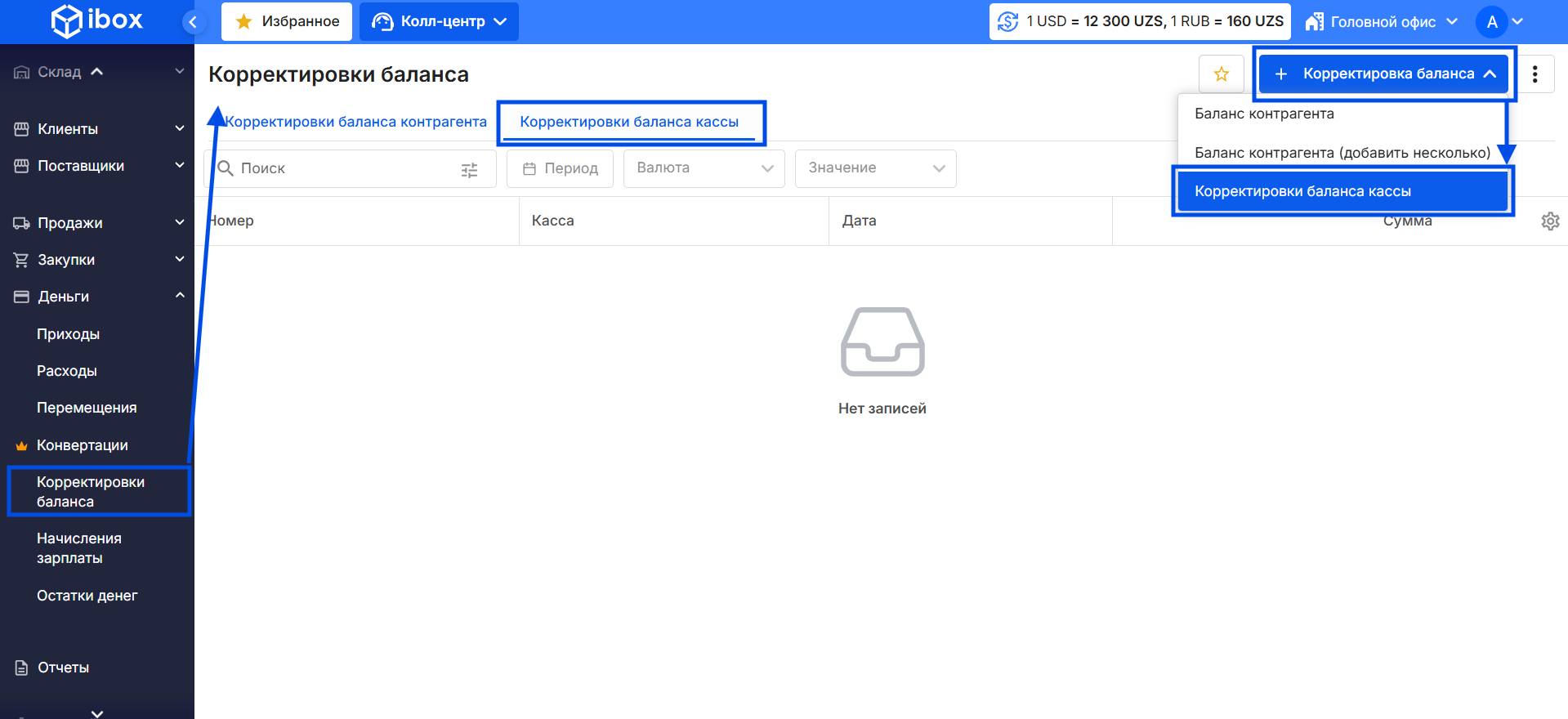The image size is (1568, 719).
Task: Choose Баланс контрагента from dropdown menu
Action: click(1264, 114)
